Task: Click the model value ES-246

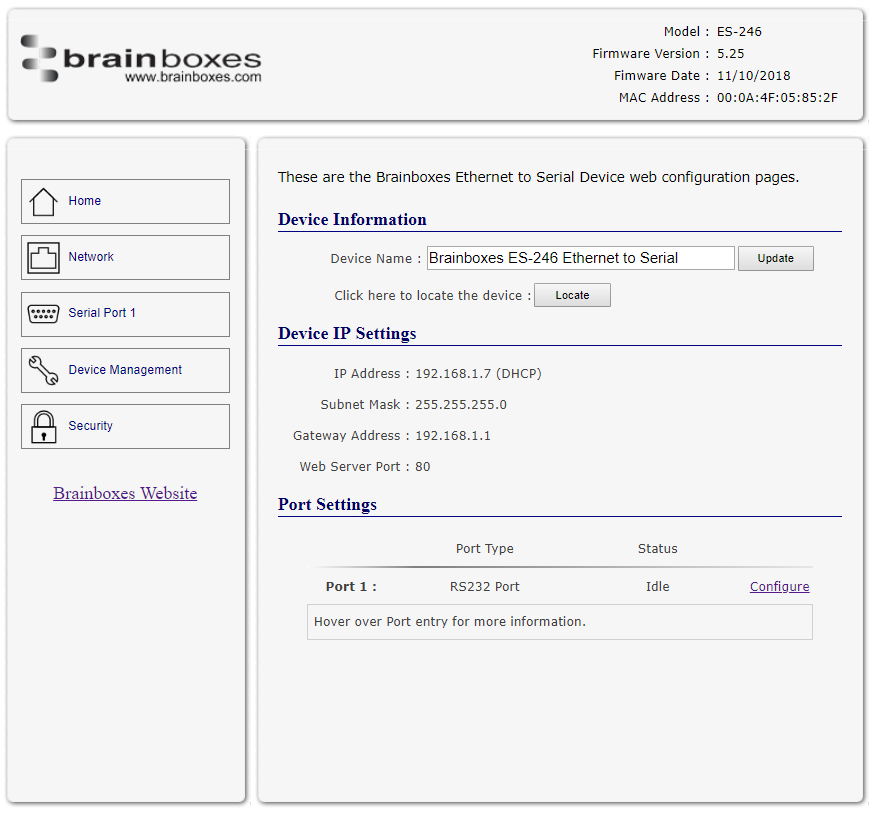Action: 739,32
